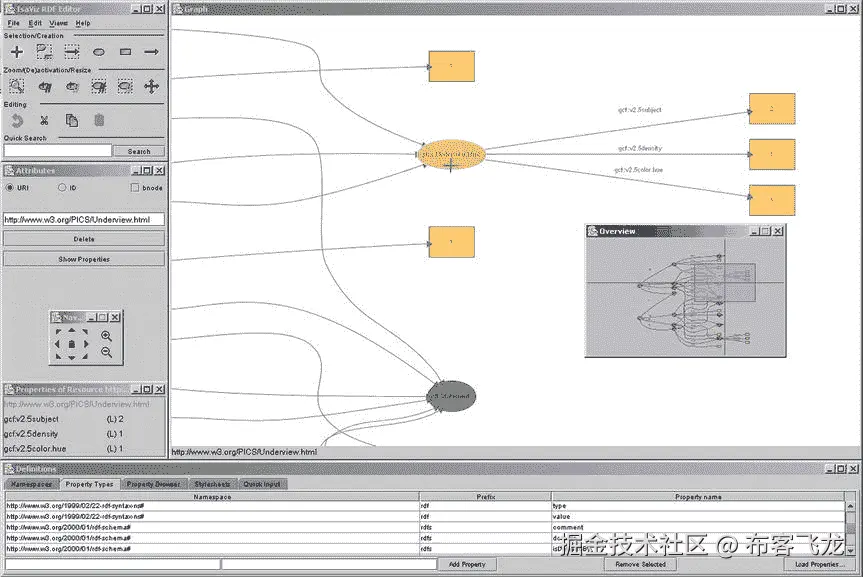Click the Show Properties button
Screen dimensions: 863x577
(83, 258)
